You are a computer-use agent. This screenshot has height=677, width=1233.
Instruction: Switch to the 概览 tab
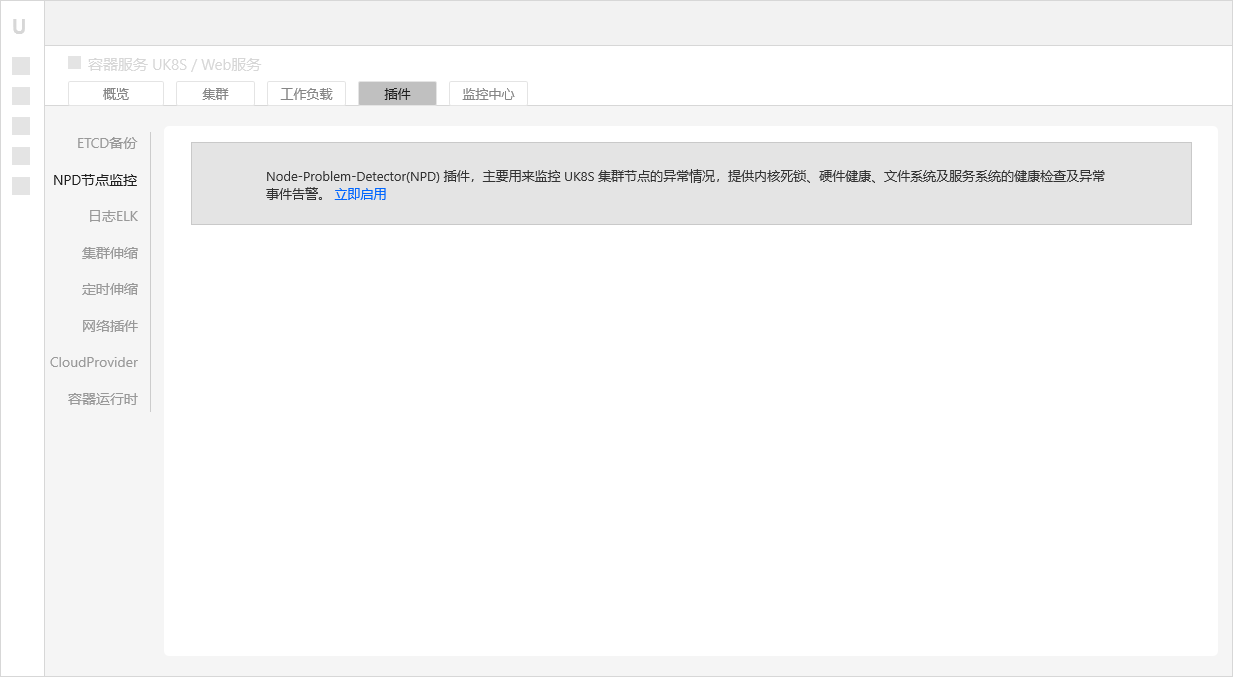(116, 94)
